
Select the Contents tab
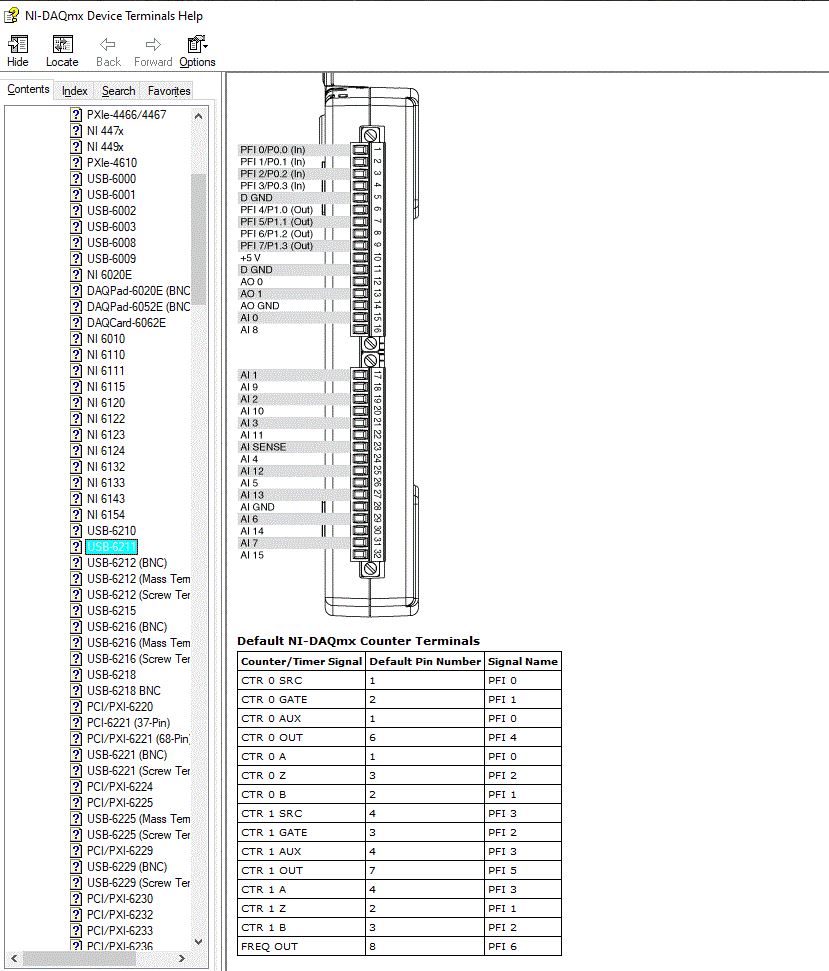pyautogui.click(x=28, y=89)
